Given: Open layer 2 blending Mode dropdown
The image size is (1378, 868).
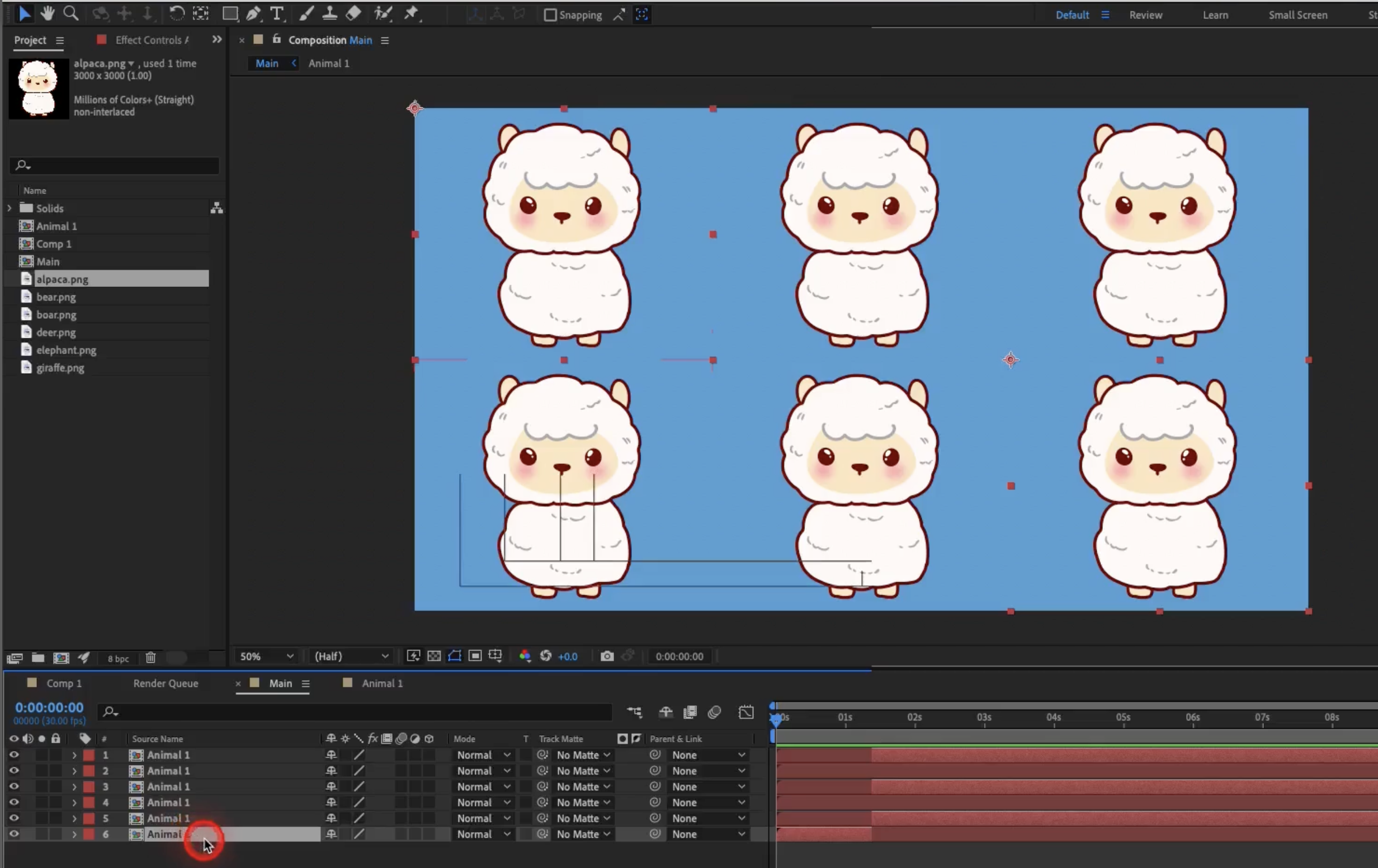Looking at the screenshot, I should click(483, 771).
